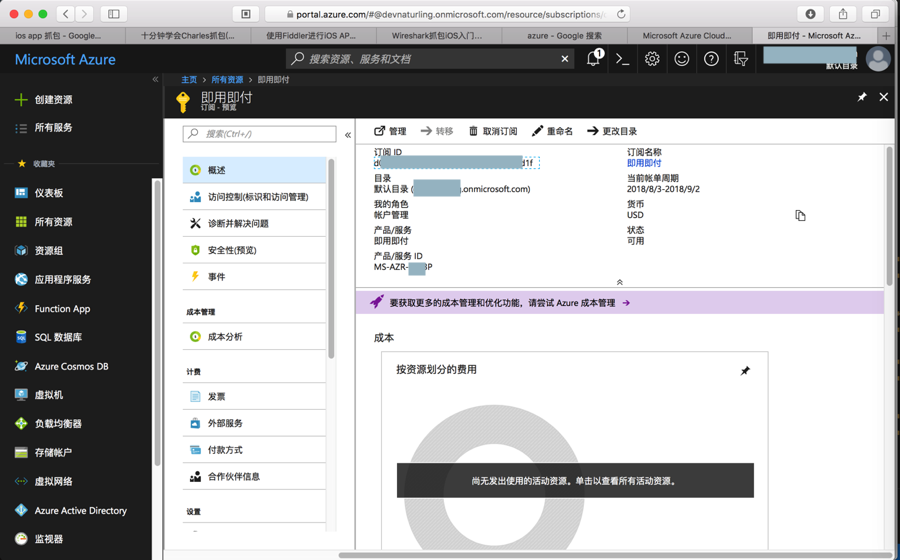The width and height of the screenshot is (900, 560).
Task: Open 负载均衡器 in sidebar
Action: coord(48,423)
